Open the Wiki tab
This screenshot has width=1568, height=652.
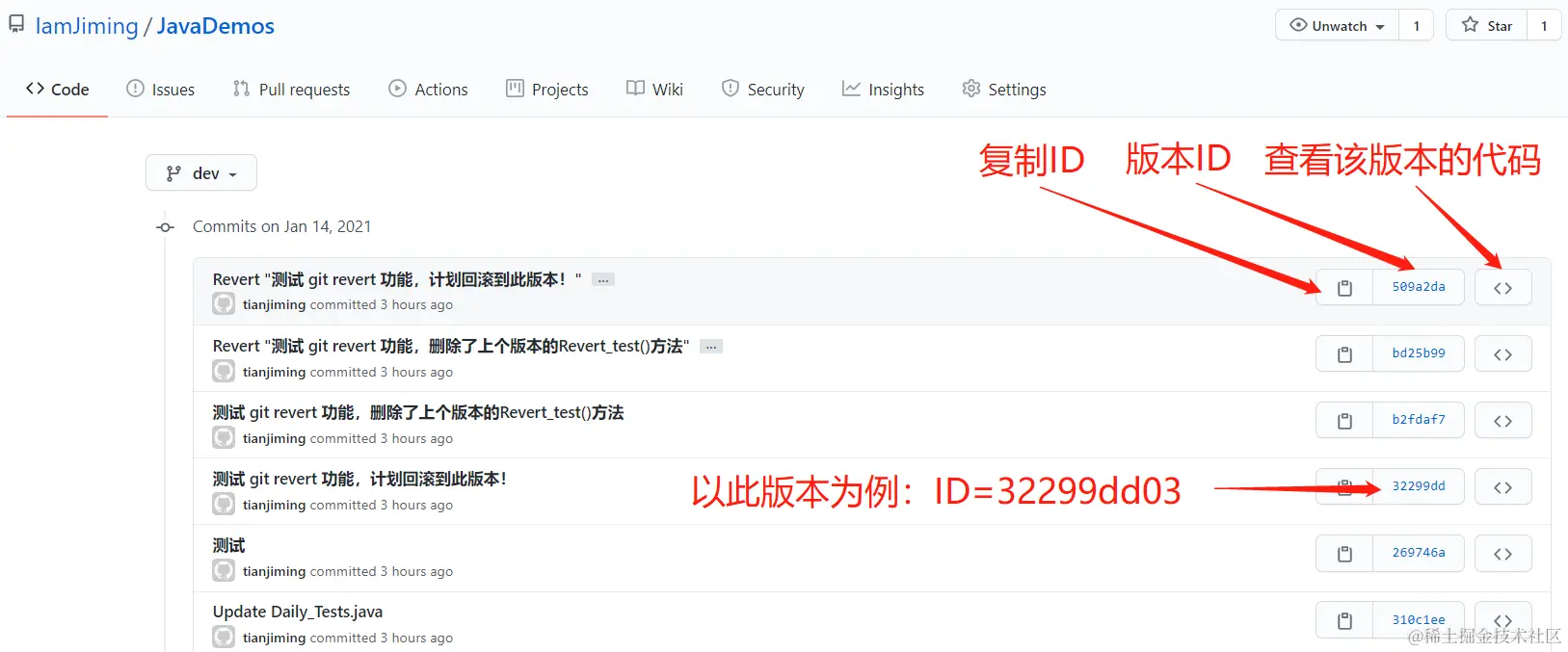point(654,89)
